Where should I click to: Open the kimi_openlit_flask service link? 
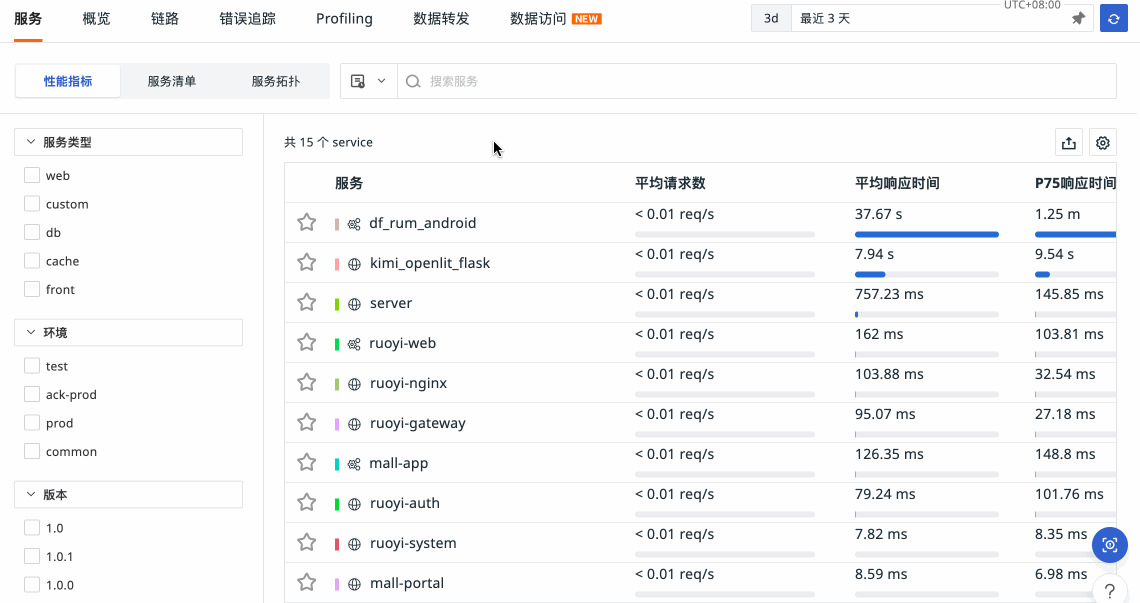click(430, 263)
